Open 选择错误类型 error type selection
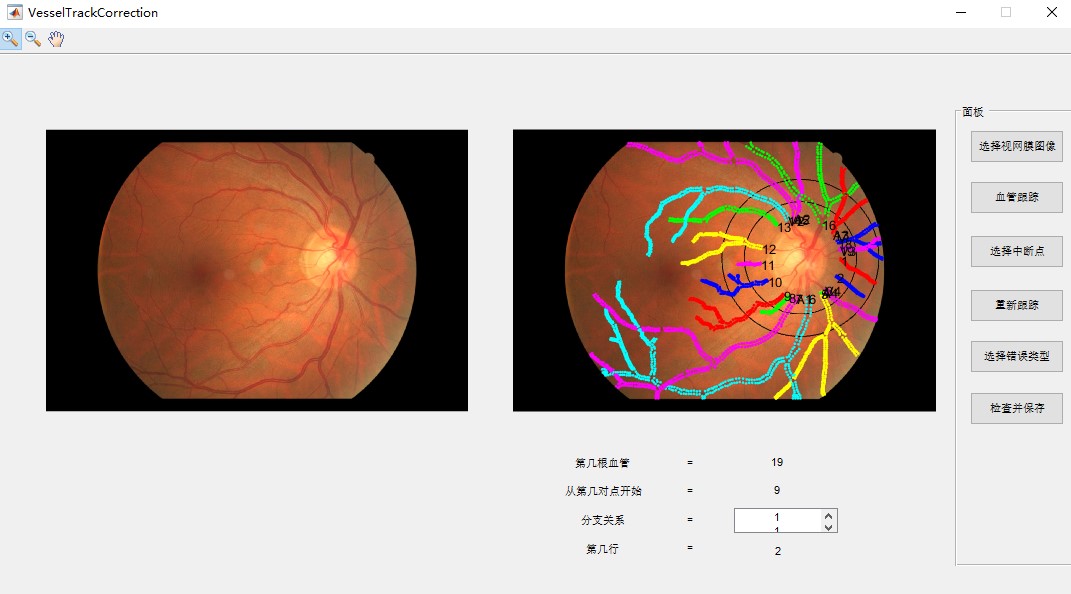Image resolution: width=1071 pixels, height=594 pixels. pos(1016,356)
